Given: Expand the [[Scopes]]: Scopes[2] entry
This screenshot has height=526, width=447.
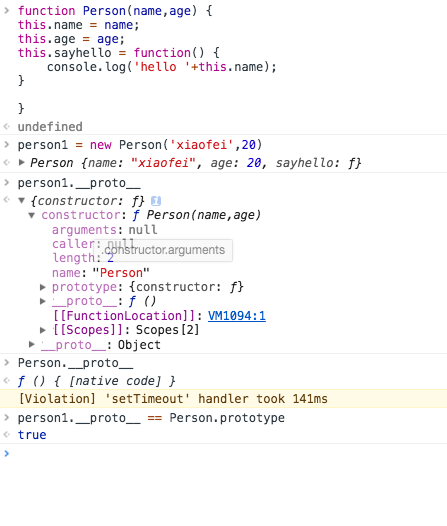Looking at the screenshot, I should 43,330.
